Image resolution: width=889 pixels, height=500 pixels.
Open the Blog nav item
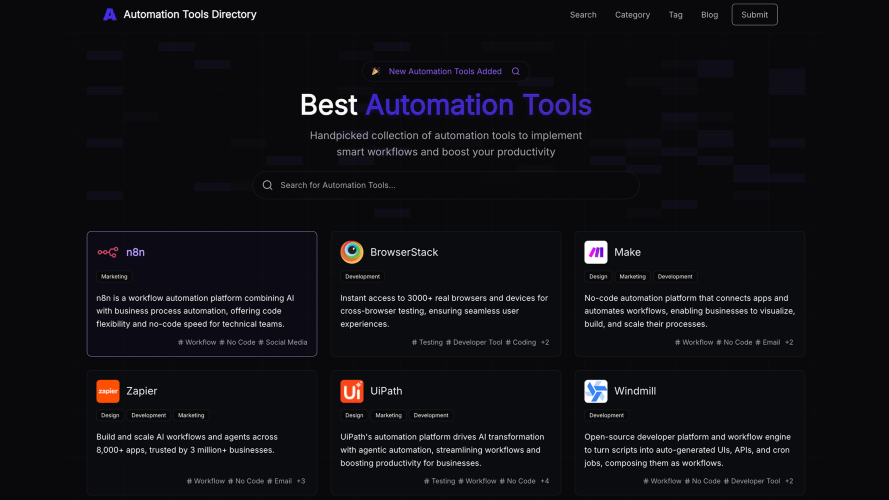[x=709, y=15]
